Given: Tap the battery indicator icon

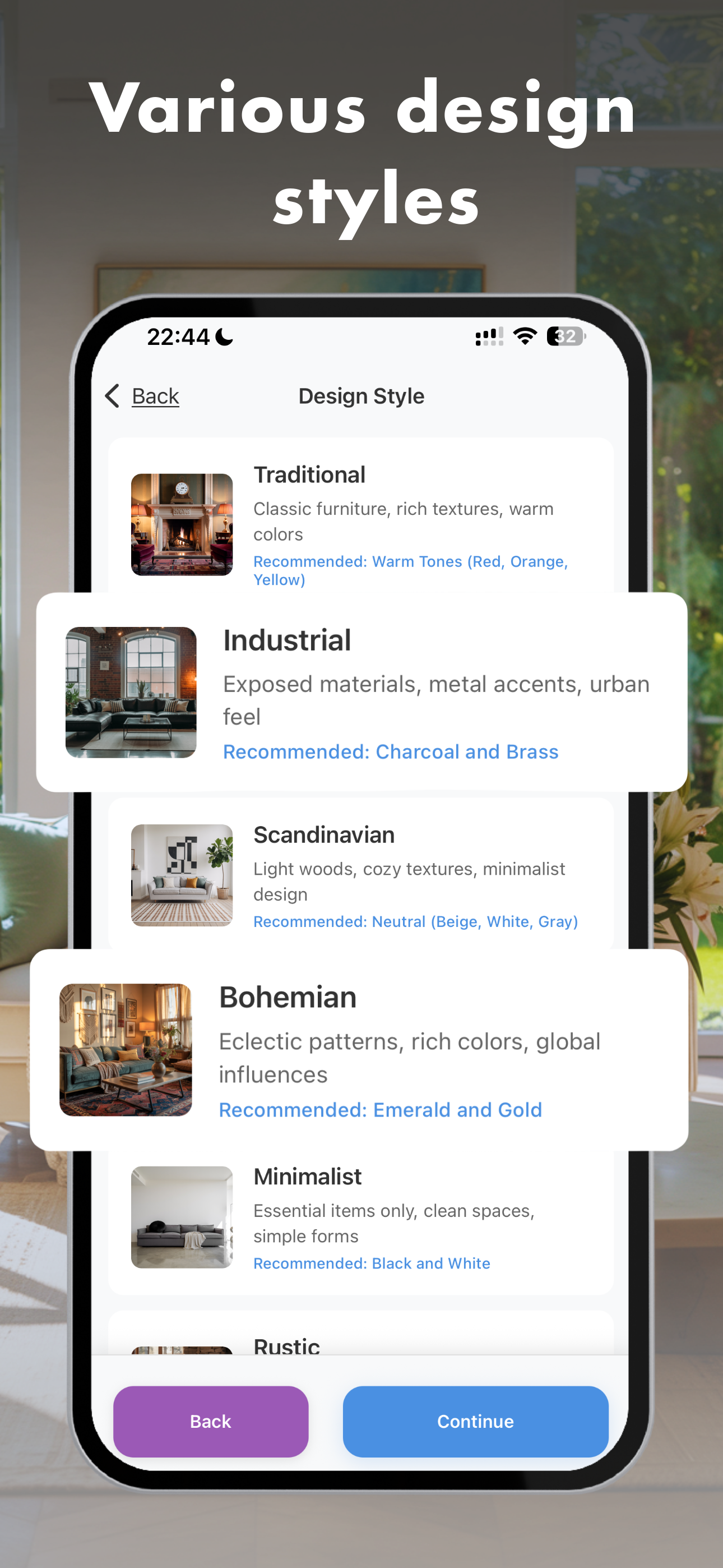Looking at the screenshot, I should (x=566, y=336).
